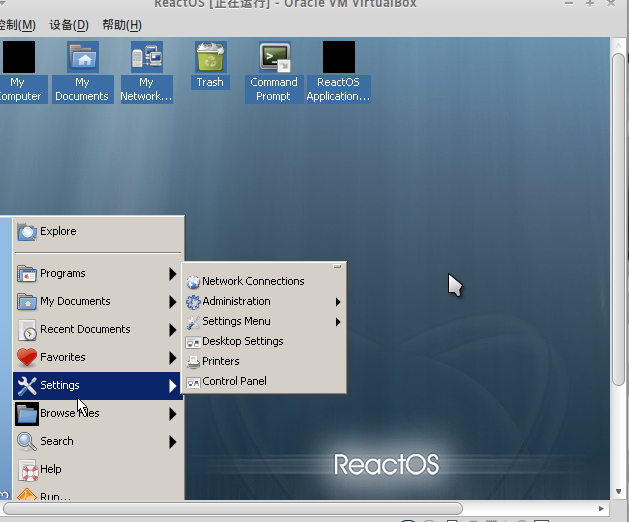Click the Network Connections globe icon

[193, 282]
